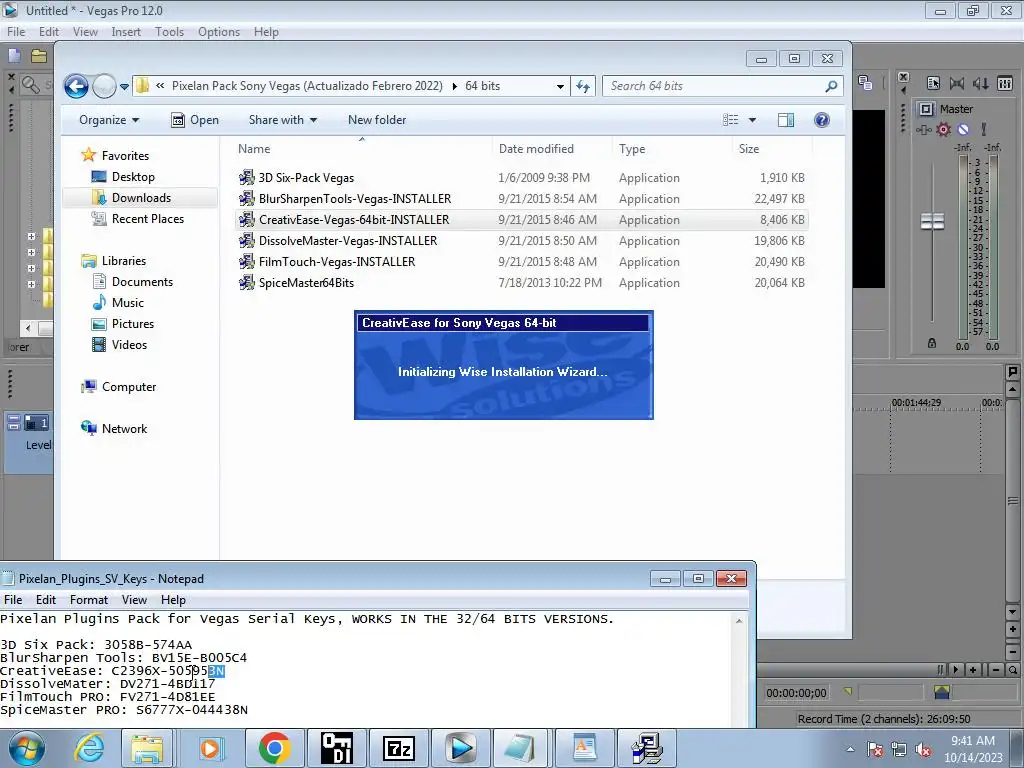This screenshot has width=1024, height=768.
Task: Click Master bus output icon in mixer
Action: pos(927,109)
